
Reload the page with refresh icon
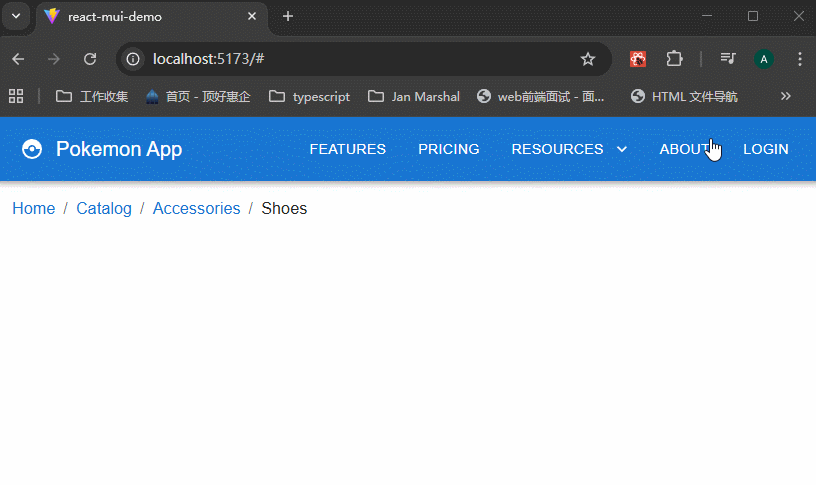point(90,59)
